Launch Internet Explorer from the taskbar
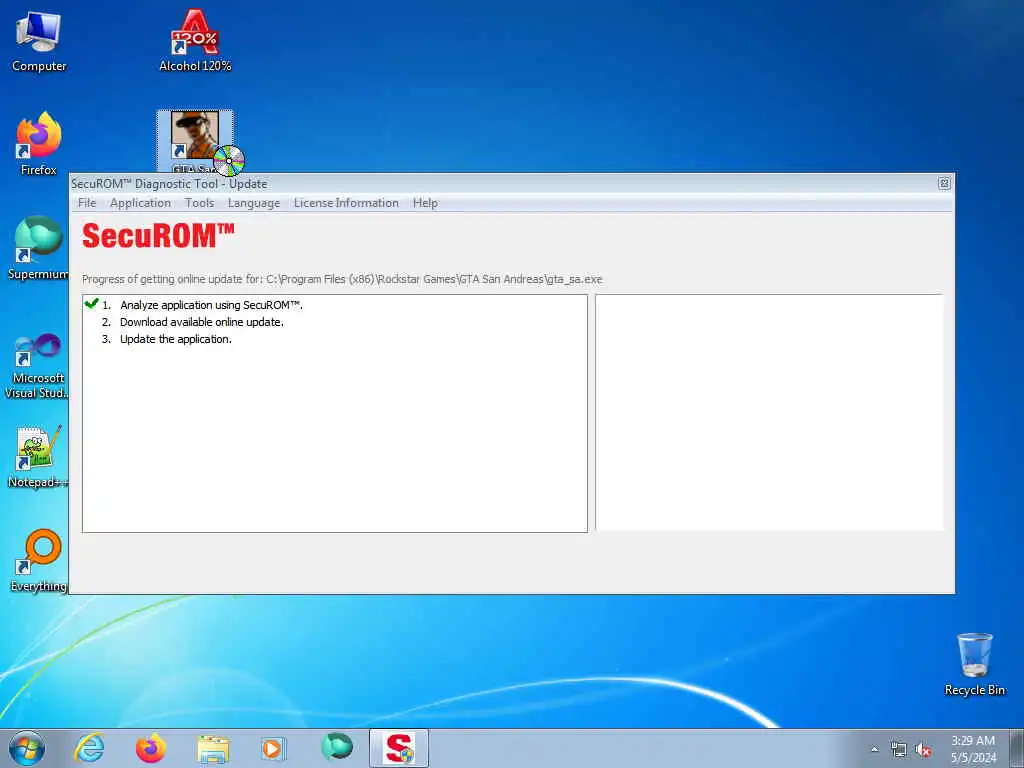1024x768 pixels. click(89, 748)
